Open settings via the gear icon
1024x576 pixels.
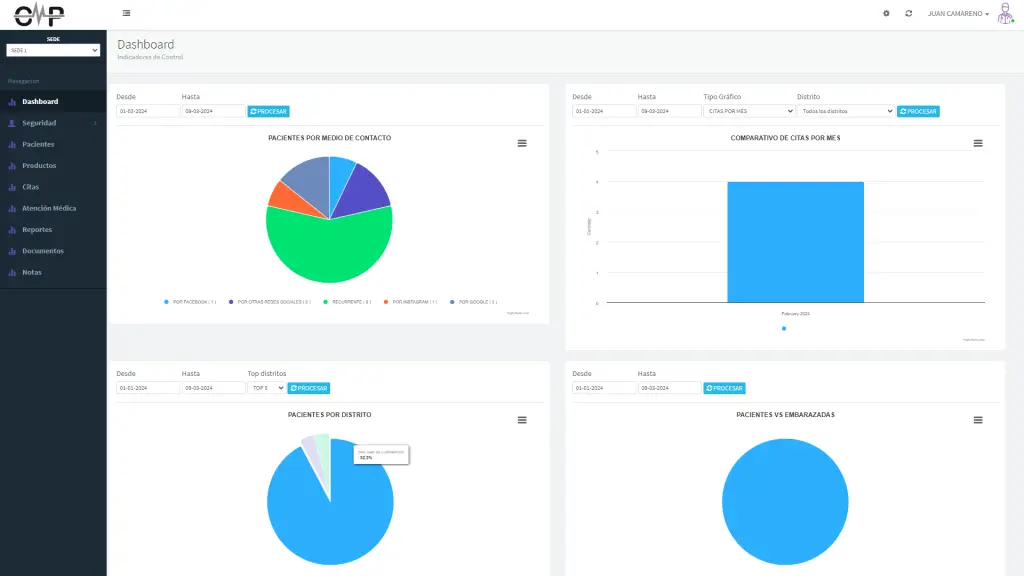(886, 14)
